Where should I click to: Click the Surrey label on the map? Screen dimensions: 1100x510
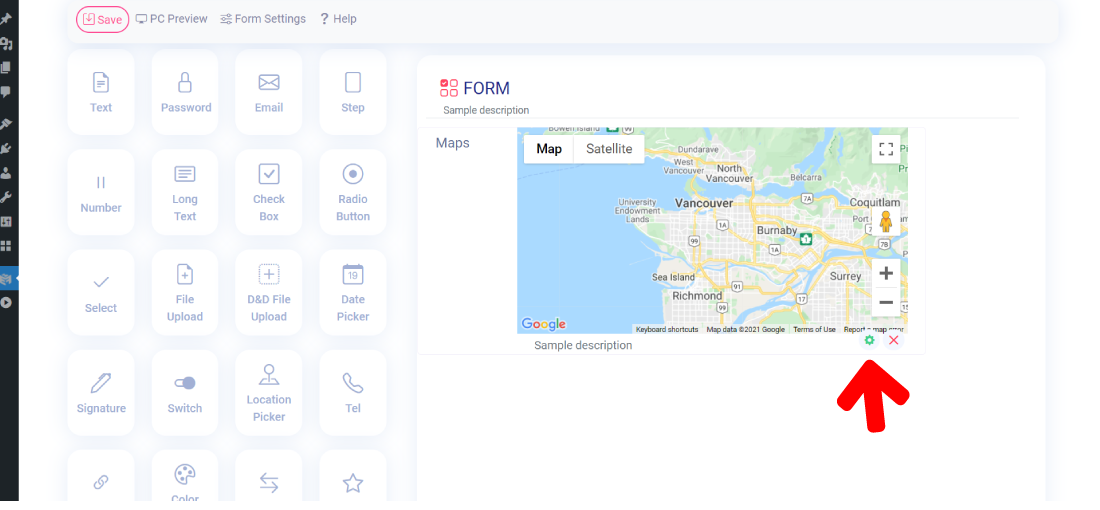tap(845, 276)
